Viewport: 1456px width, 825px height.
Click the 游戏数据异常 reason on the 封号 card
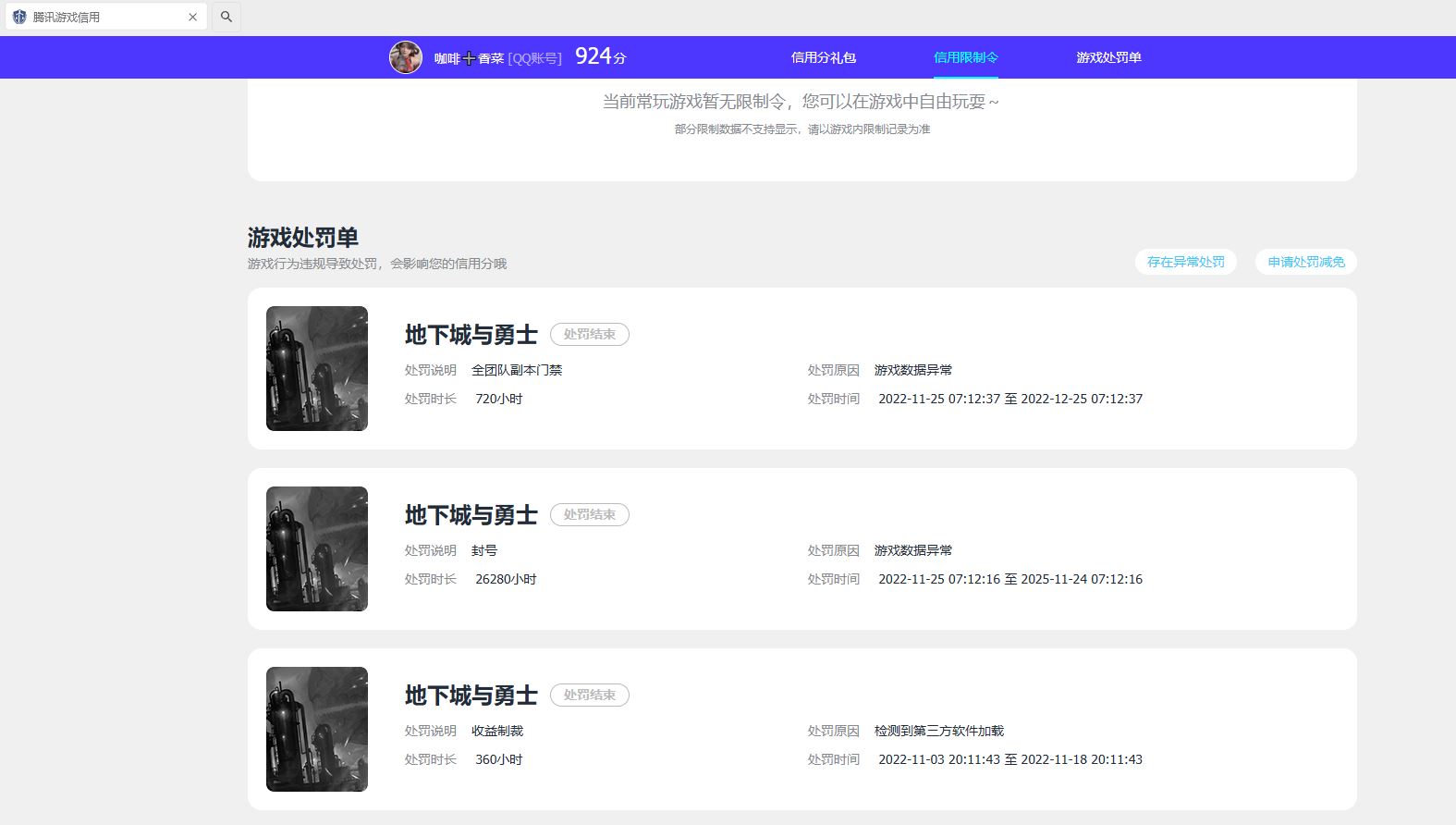pos(913,550)
